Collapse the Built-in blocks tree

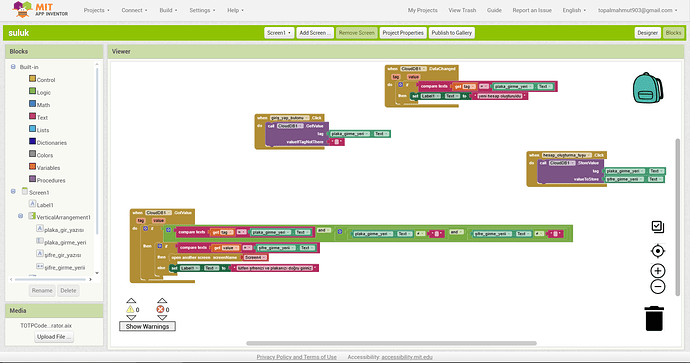[x=13, y=67]
